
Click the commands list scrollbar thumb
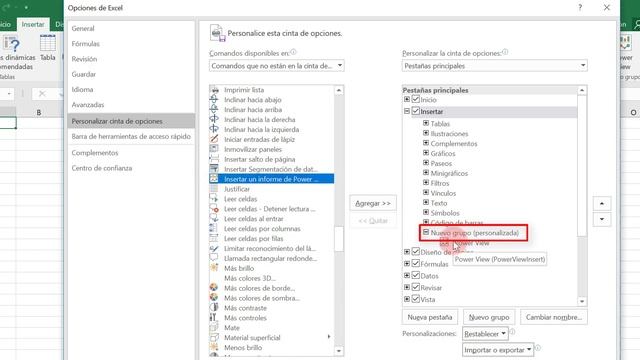click(339, 238)
